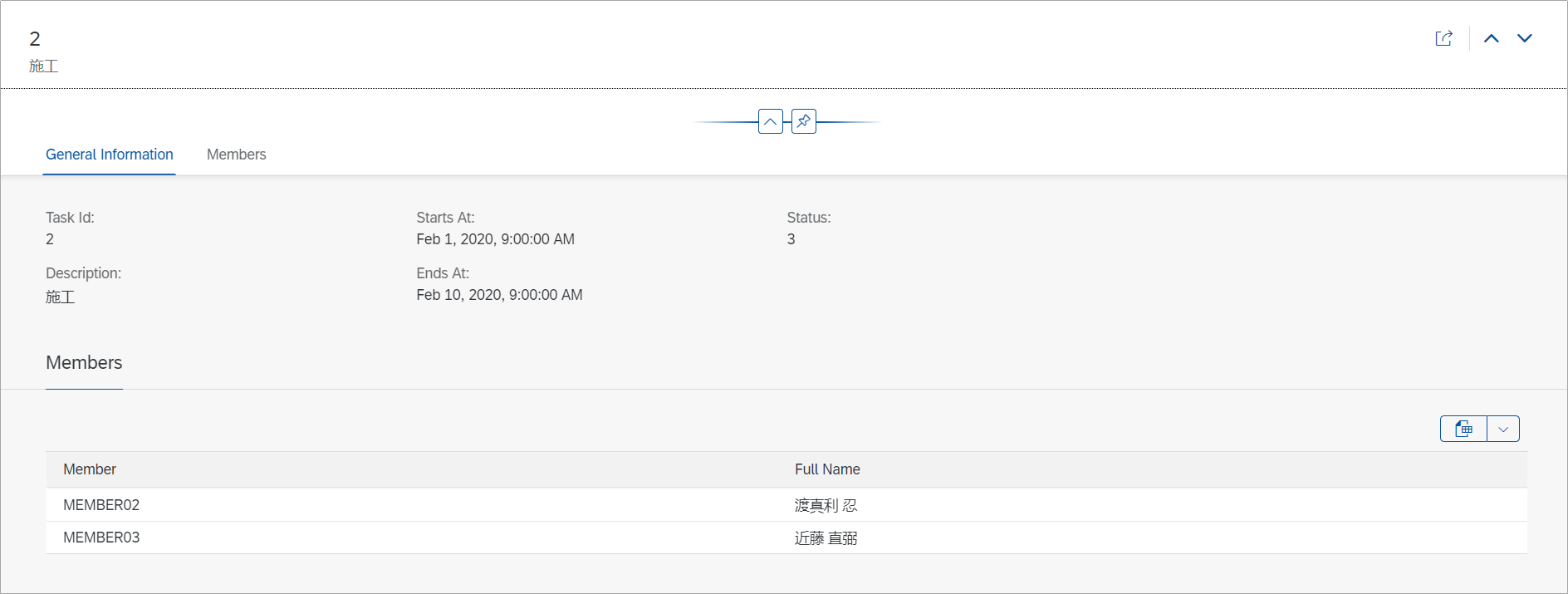Select the MEMBER02 cell
1568x594 pixels.
[101, 505]
